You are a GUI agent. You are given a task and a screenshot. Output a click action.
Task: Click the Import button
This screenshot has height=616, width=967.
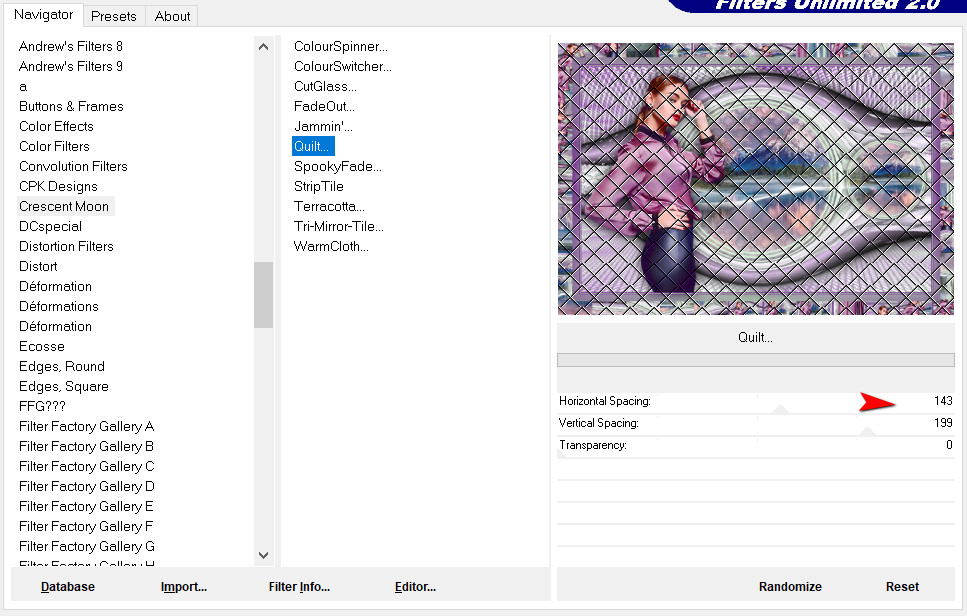(x=183, y=587)
